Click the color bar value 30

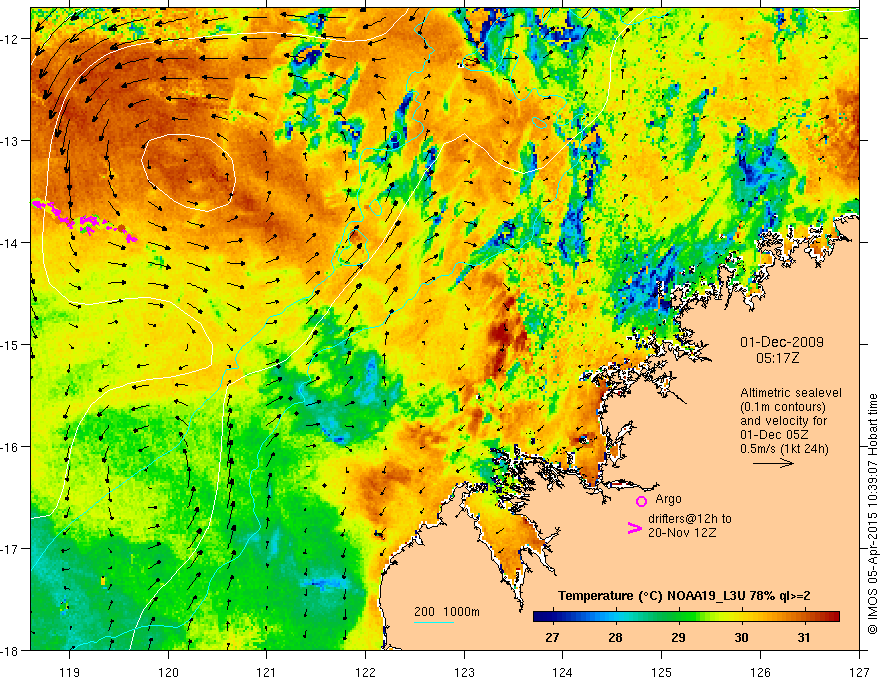tap(741, 637)
